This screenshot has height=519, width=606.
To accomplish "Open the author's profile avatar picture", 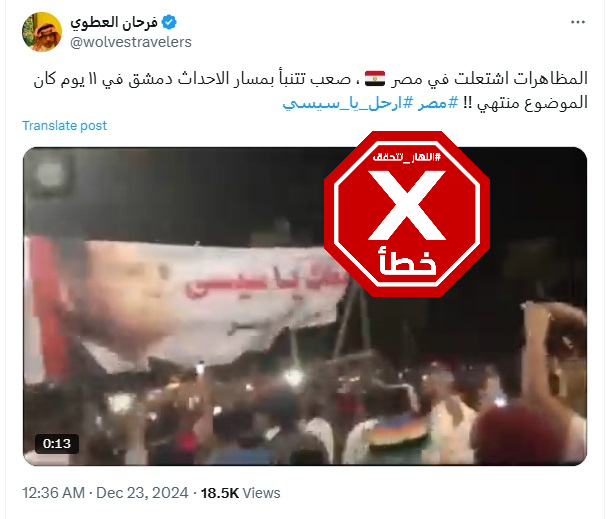I will [42, 32].
